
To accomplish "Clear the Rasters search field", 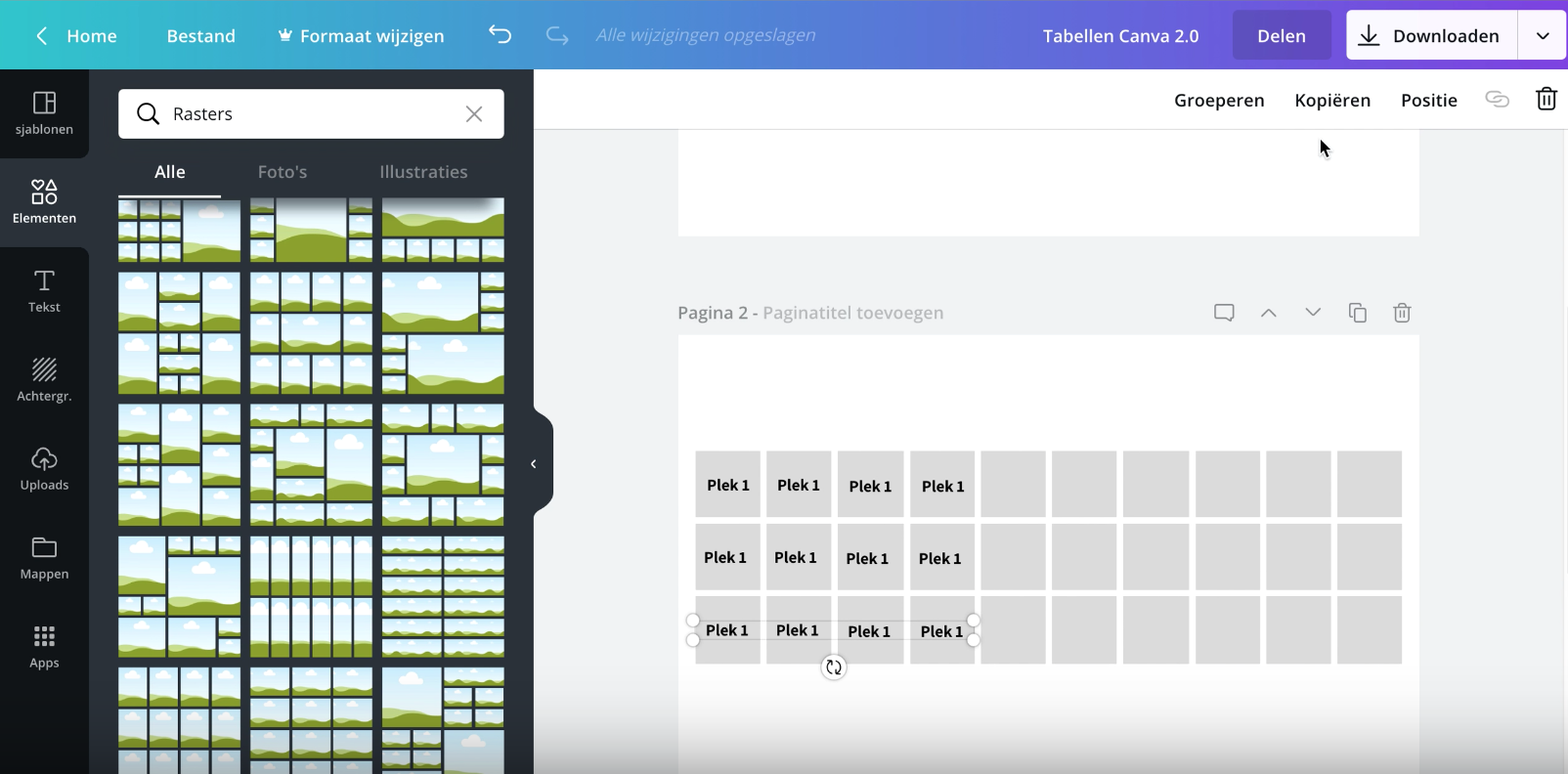I will (474, 114).
